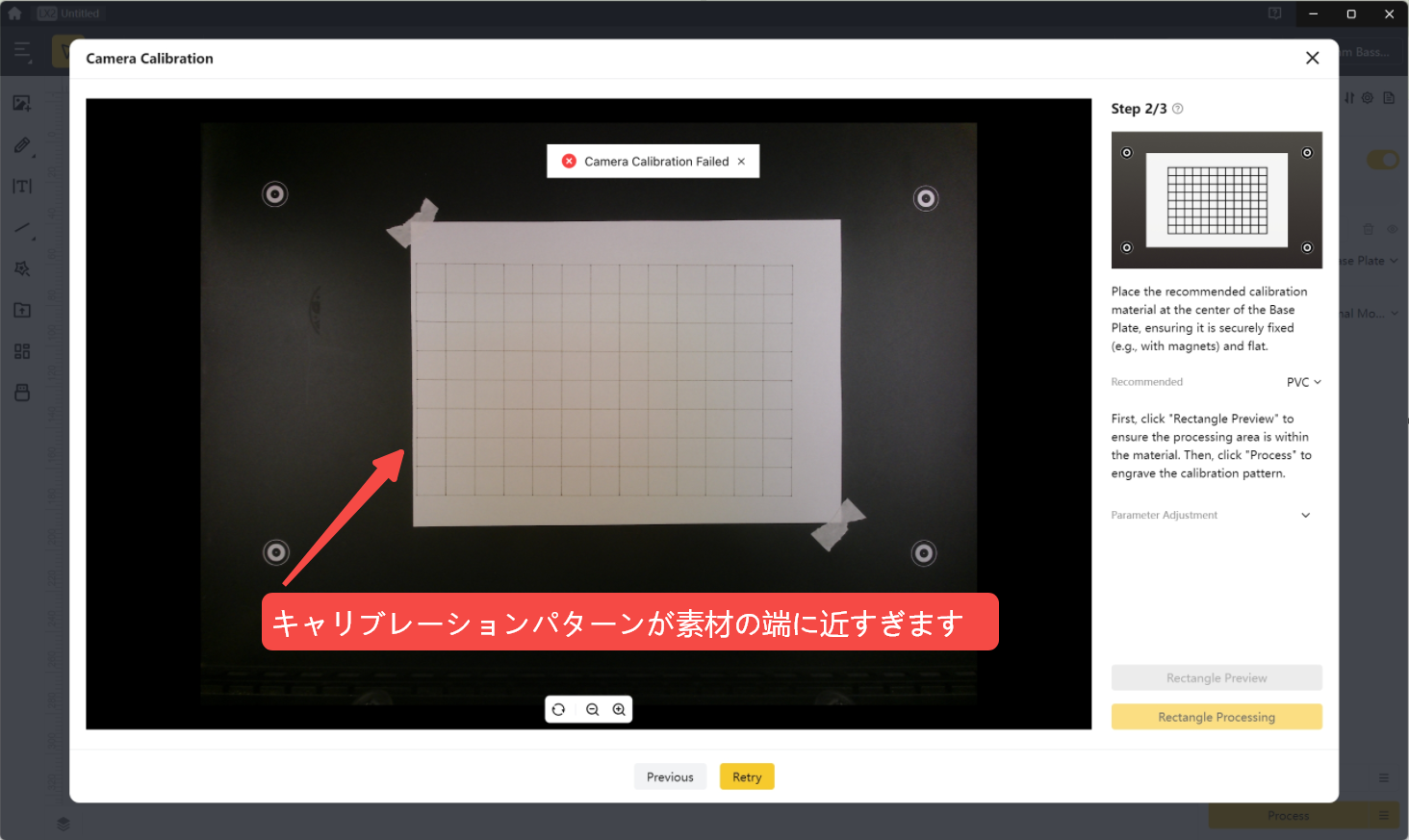Open the layers icon at the bottom left

(x=64, y=824)
